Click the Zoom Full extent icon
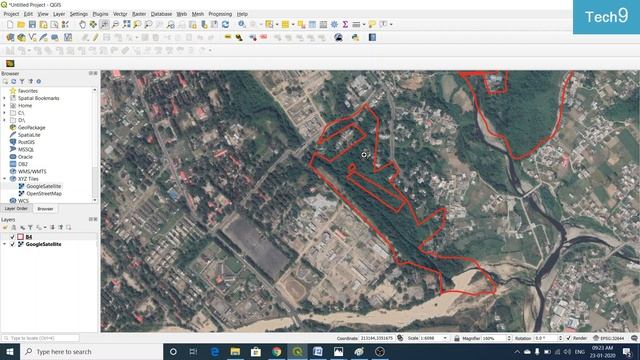The image size is (640, 360). tap(127, 24)
